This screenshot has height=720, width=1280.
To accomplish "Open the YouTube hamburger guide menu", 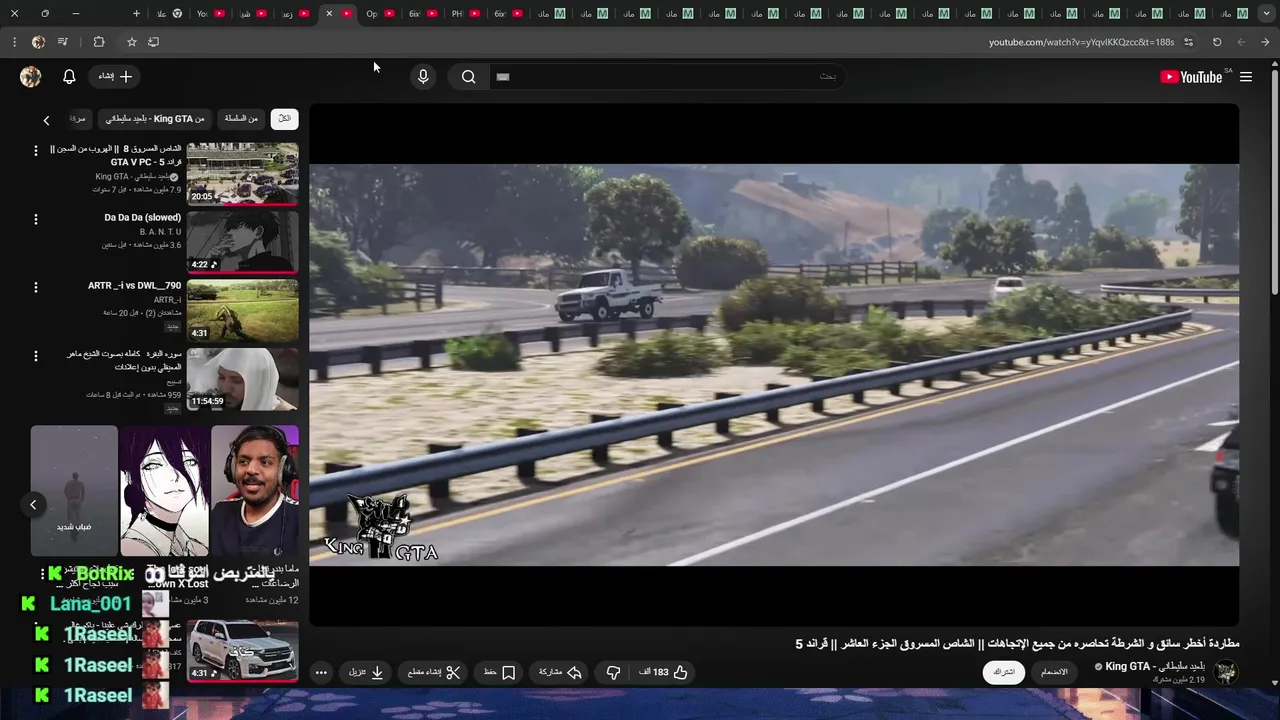I will tap(1246, 77).
